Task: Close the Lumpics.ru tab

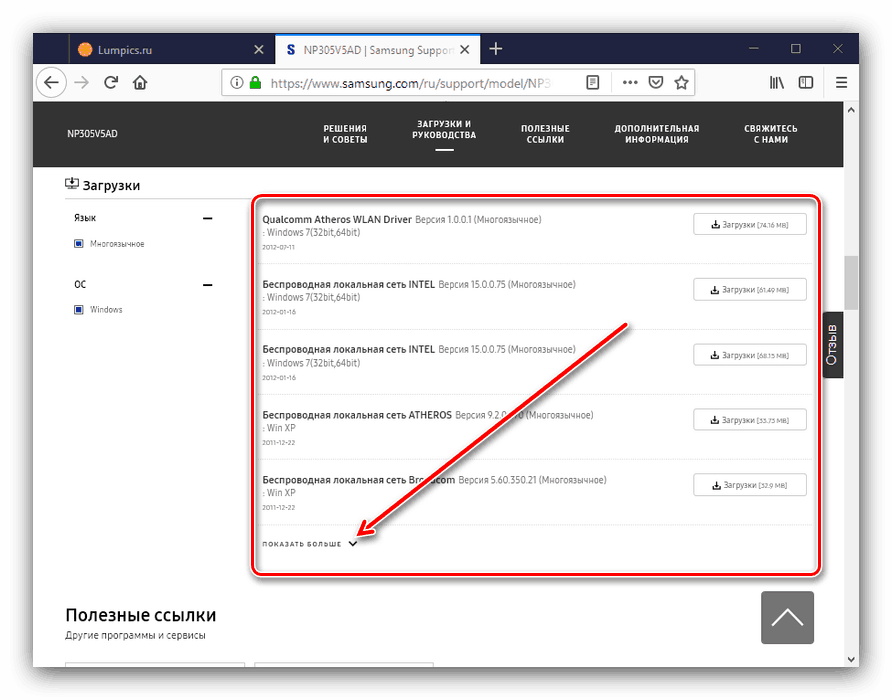Action: click(259, 50)
